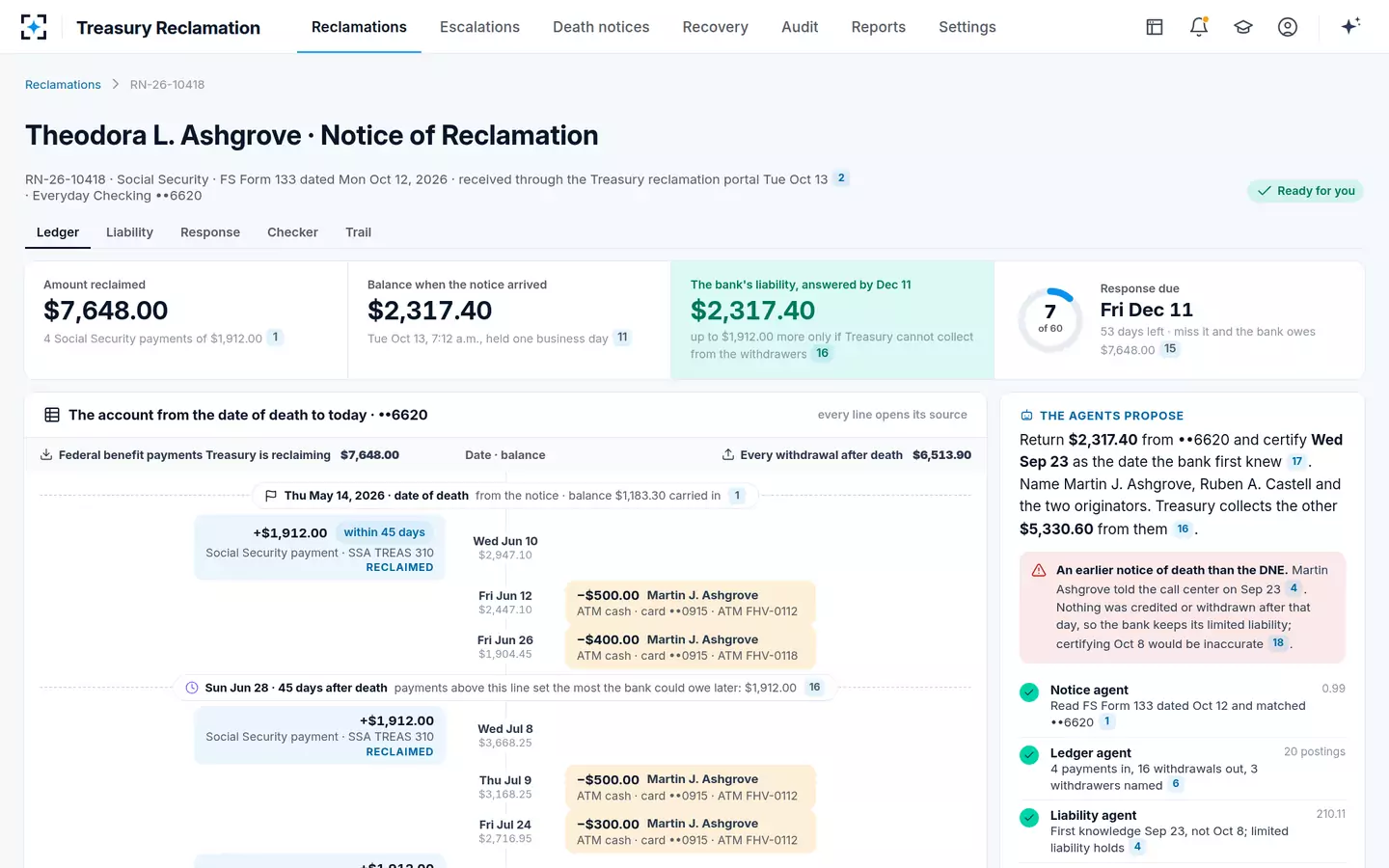Open source reference 15 under response due
The height and width of the screenshot is (868, 1389).
tap(1170, 349)
